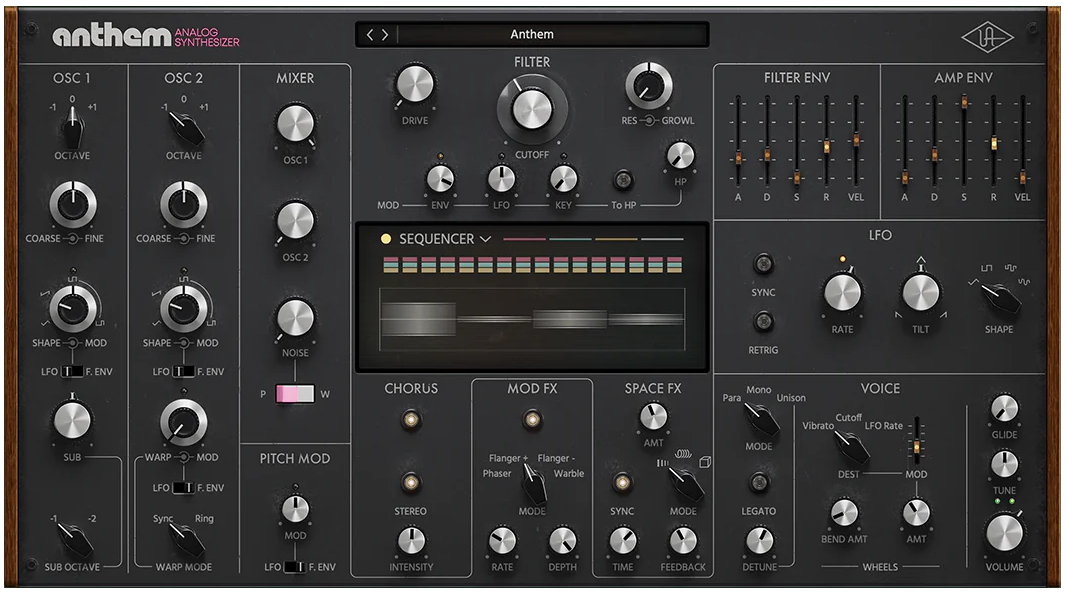Click the Voice MOD wheel slider
Screen dimensions: 1066x592
click(x=916, y=447)
